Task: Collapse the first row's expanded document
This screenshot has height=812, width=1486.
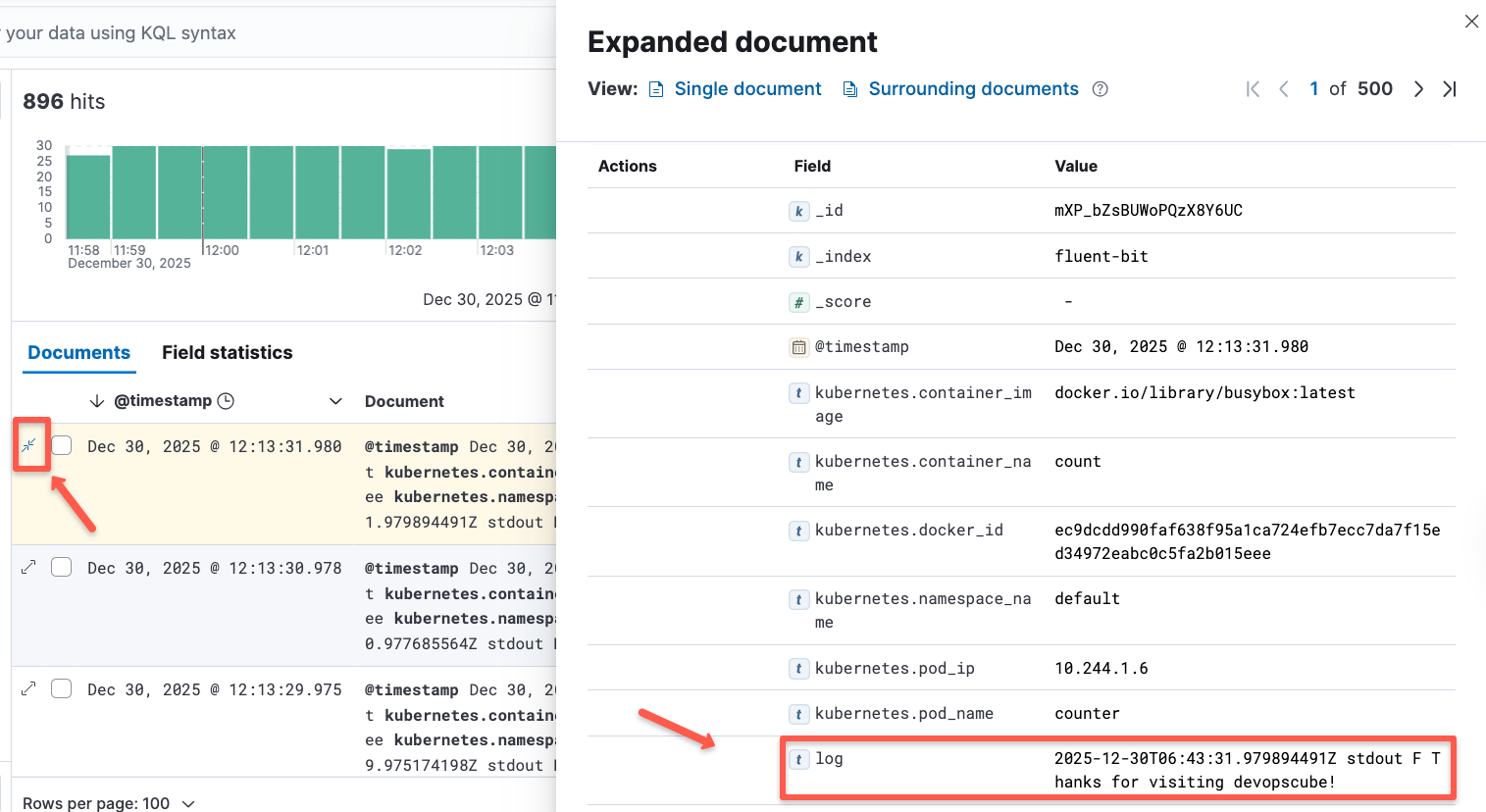Action: pyautogui.click(x=29, y=445)
